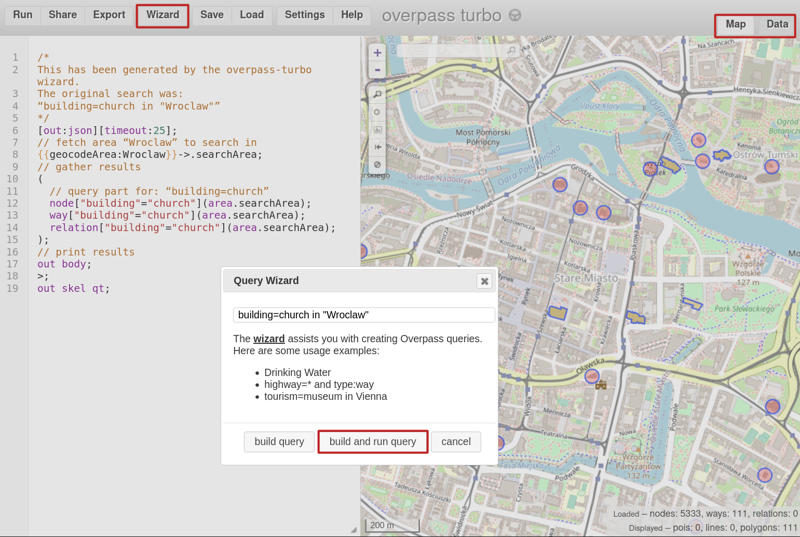This screenshot has width=800, height=537.
Task: Click the Query Wizard dialog title
Action: click(266, 280)
